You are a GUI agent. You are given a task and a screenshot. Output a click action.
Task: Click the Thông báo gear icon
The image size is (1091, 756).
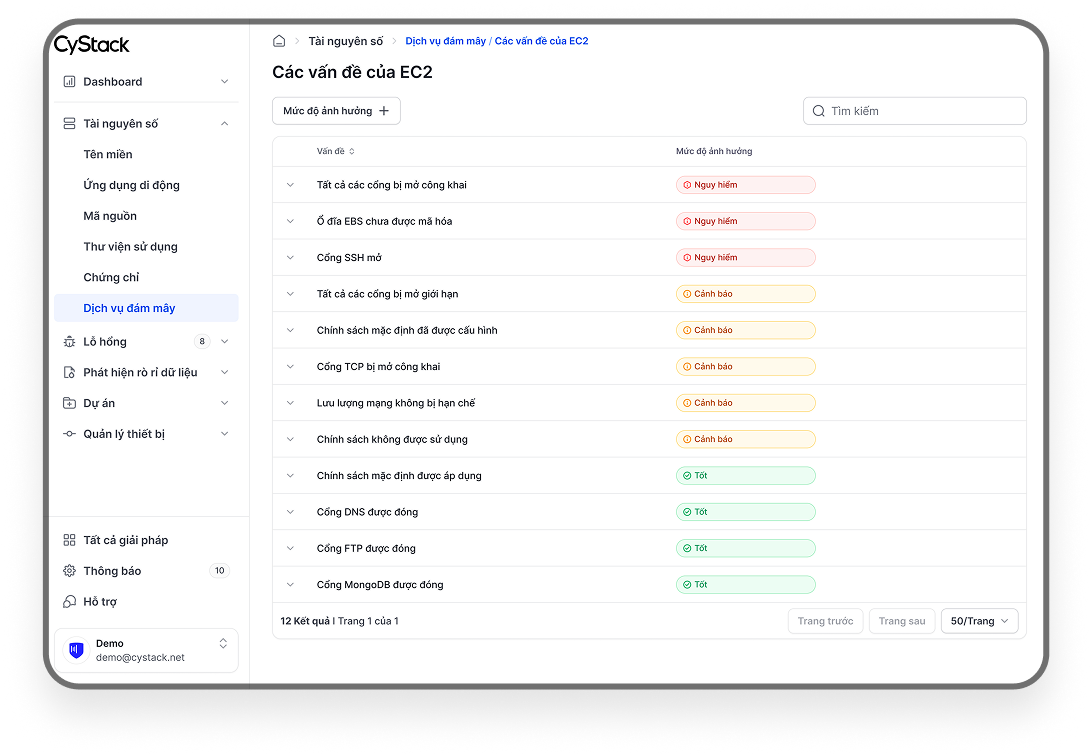[69, 571]
